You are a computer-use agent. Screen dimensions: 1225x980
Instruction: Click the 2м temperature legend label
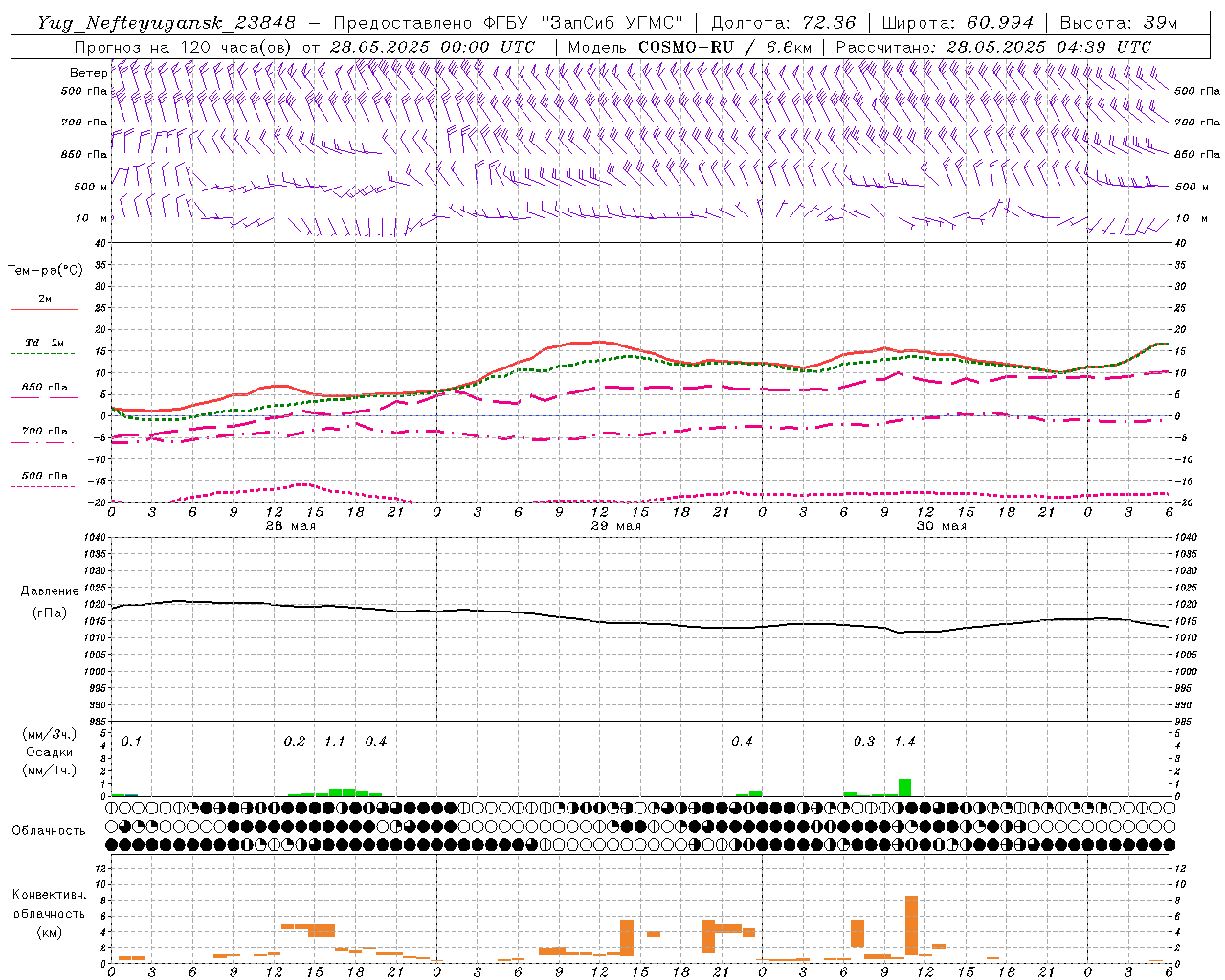(x=45, y=299)
